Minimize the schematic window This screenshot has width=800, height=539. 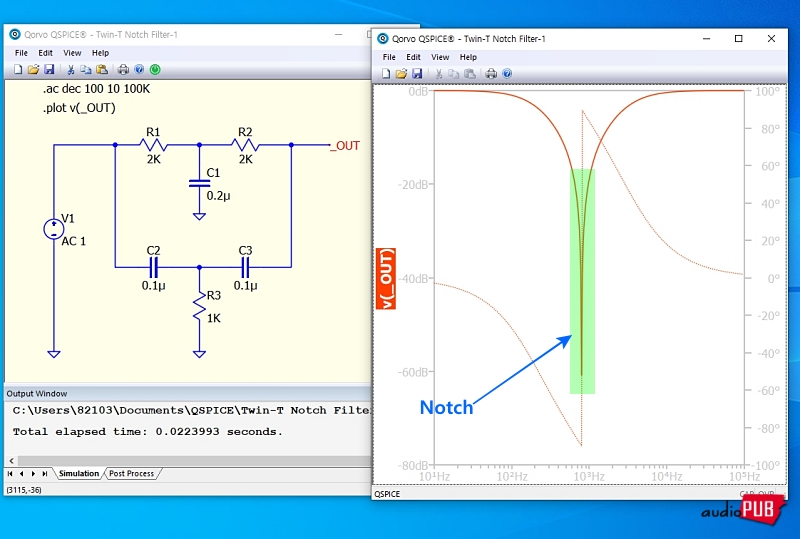(x=338, y=35)
